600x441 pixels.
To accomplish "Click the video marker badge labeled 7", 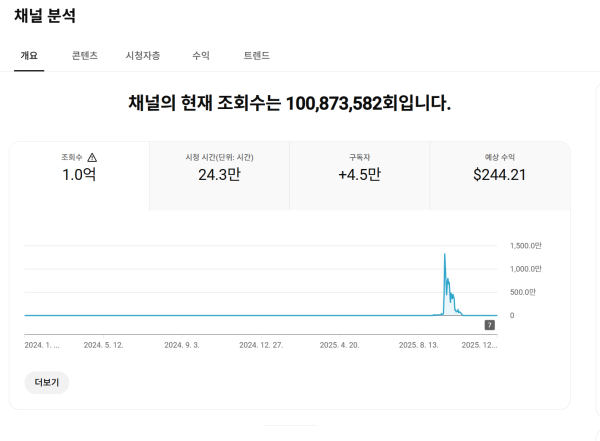I will click(x=489, y=325).
